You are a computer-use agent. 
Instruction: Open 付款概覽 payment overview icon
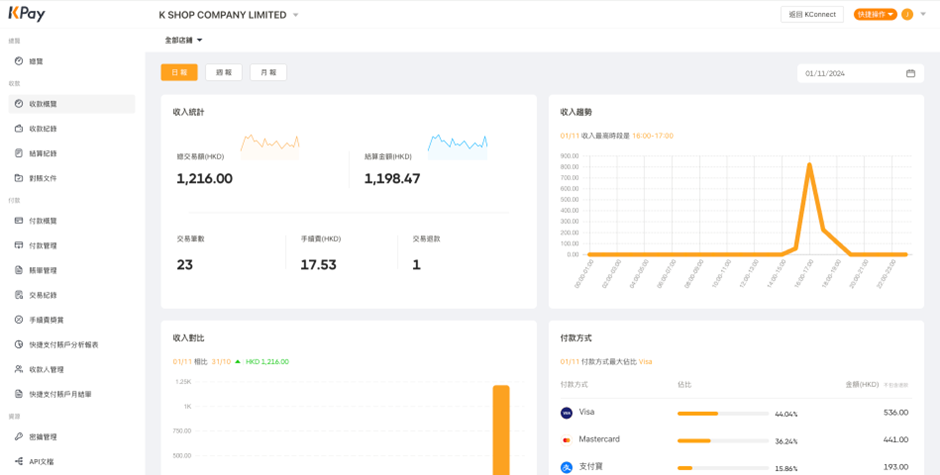(x=19, y=221)
